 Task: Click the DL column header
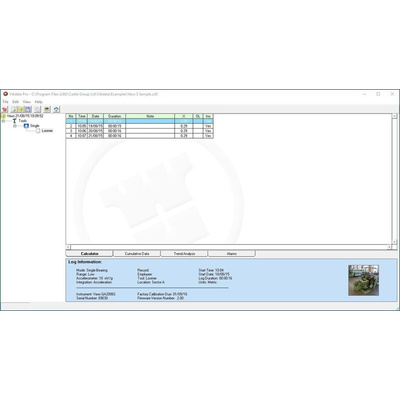click(x=198, y=116)
